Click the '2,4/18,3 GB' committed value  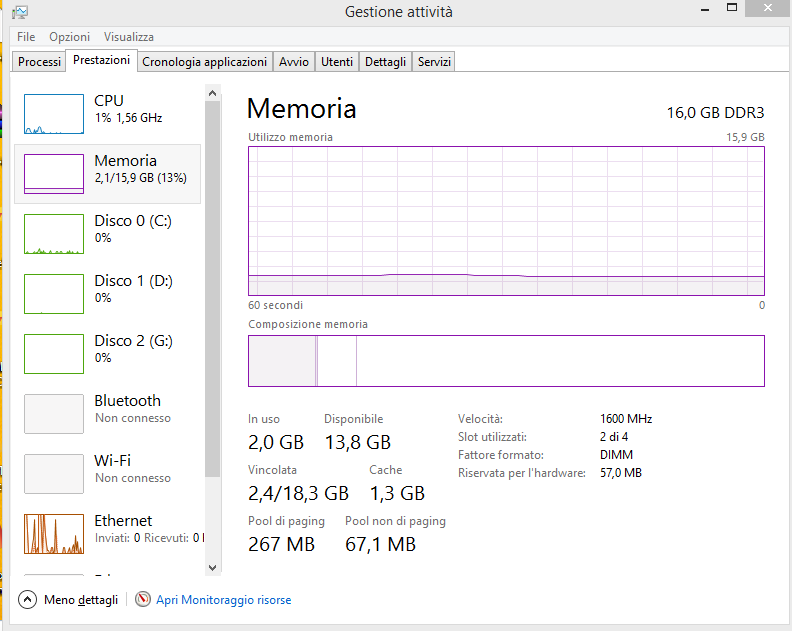(299, 494)
